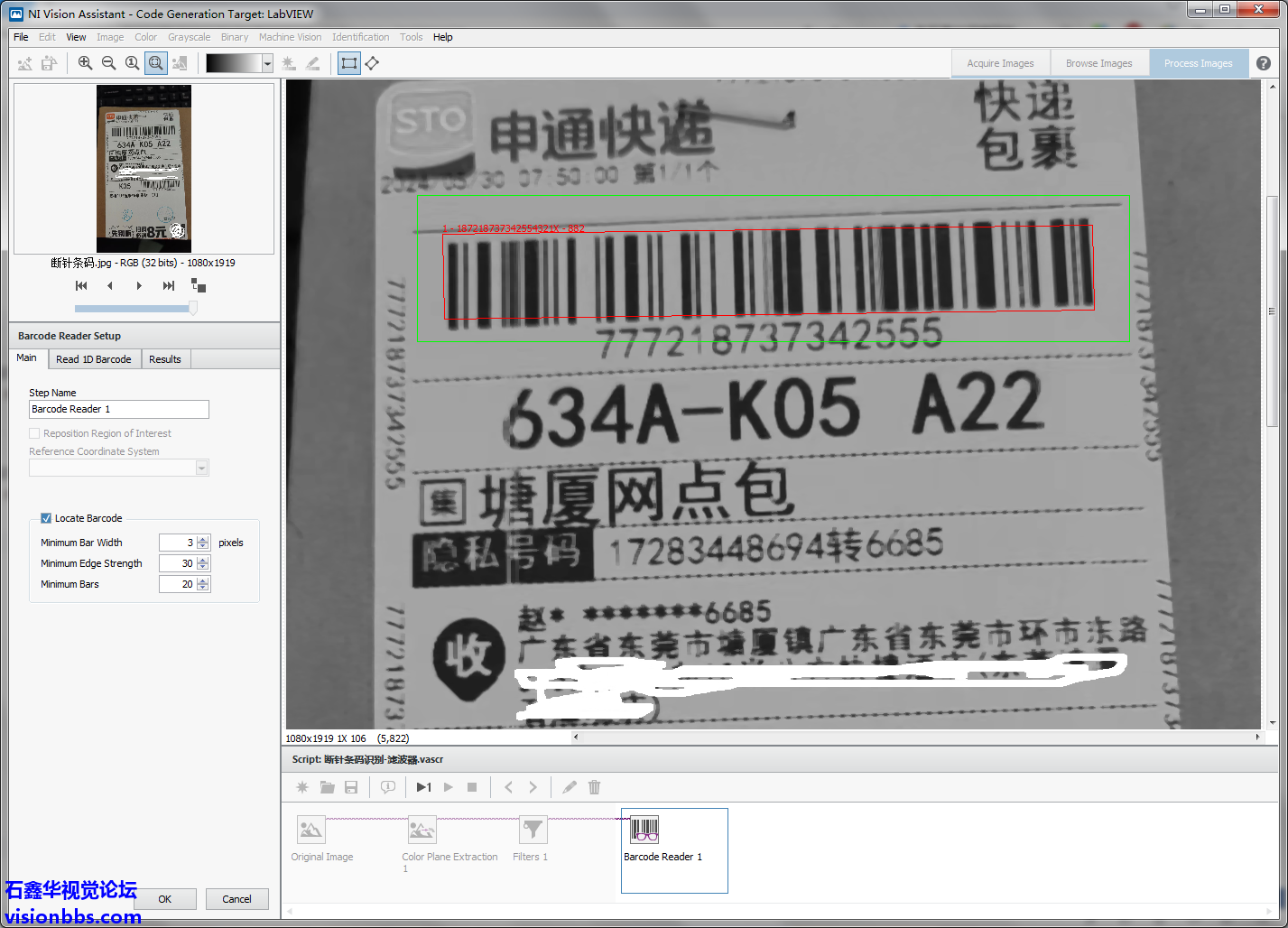Image resolution: width=1288 pixels, height=928 pixels.
Task: Click the save image toolbar icon
Action: pos(49,63)
